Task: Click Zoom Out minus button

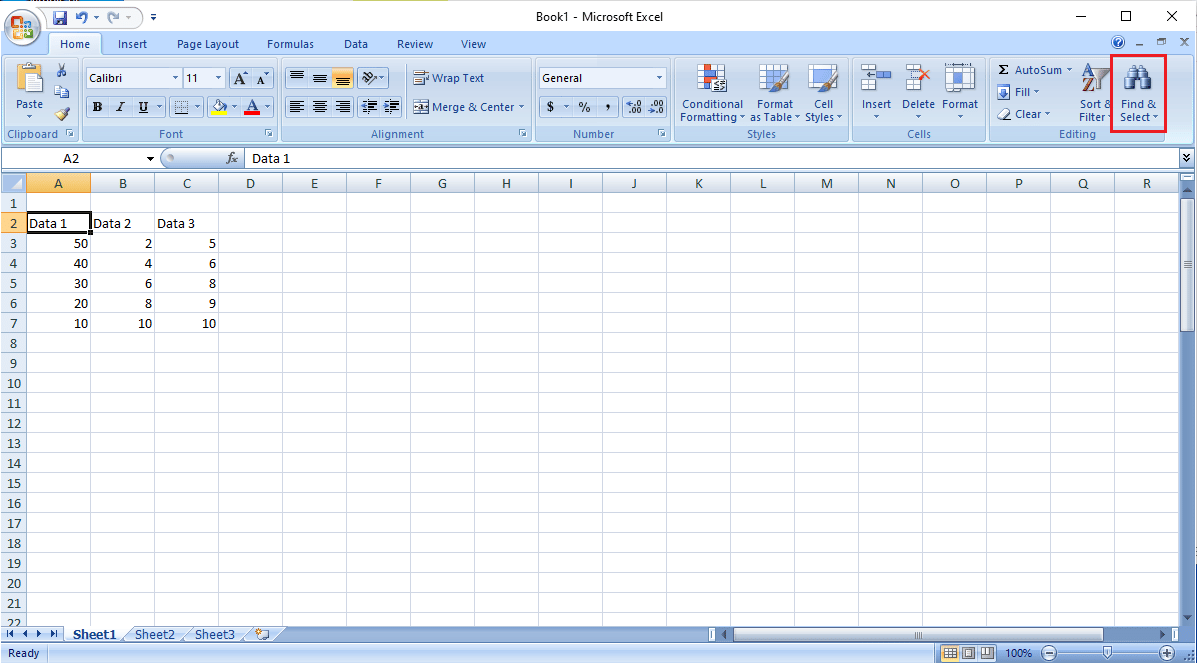Action: tap(1050, 653)
